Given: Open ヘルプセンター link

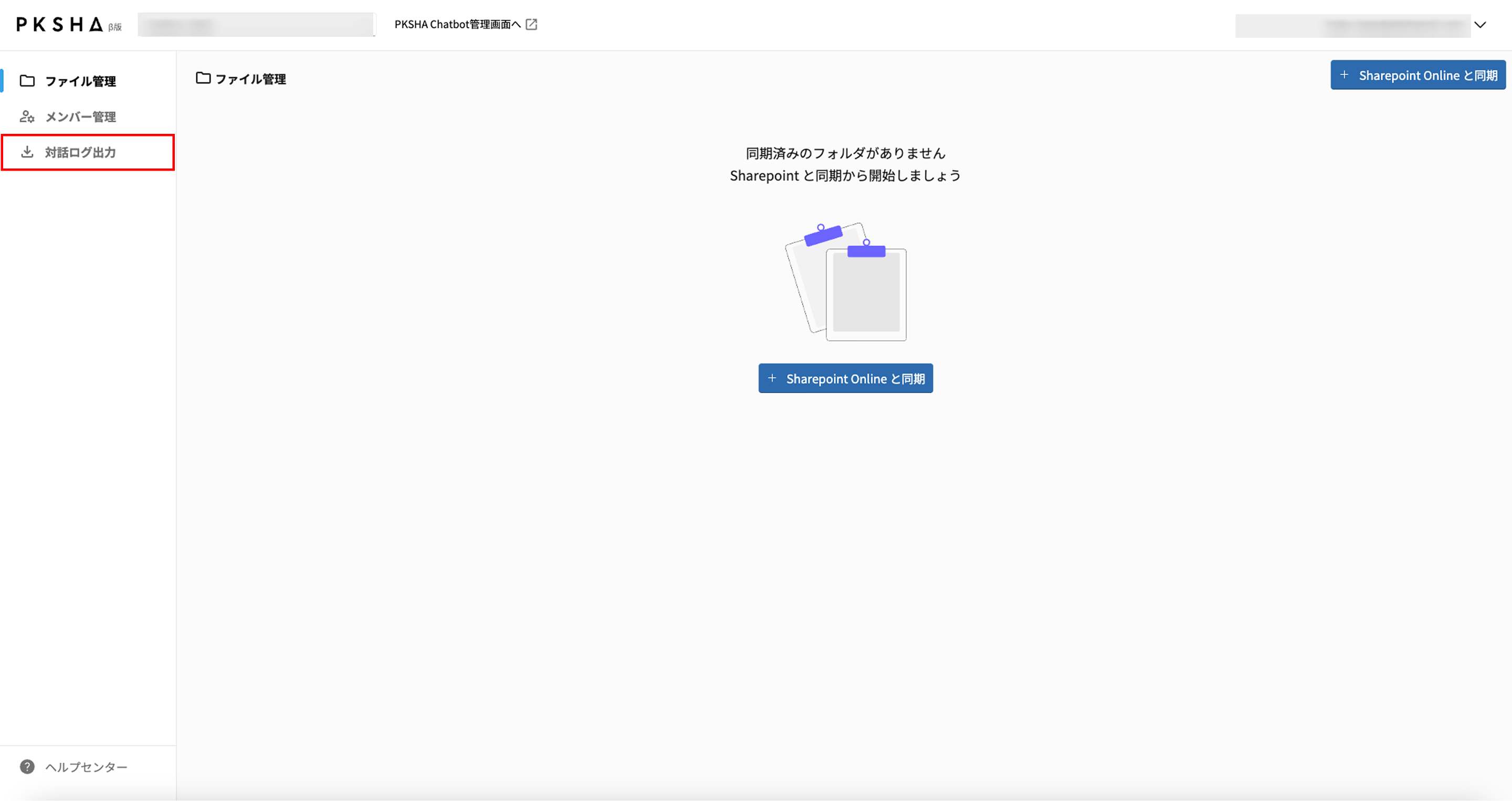Looking at the screenshot, I should tap(86, 767).
